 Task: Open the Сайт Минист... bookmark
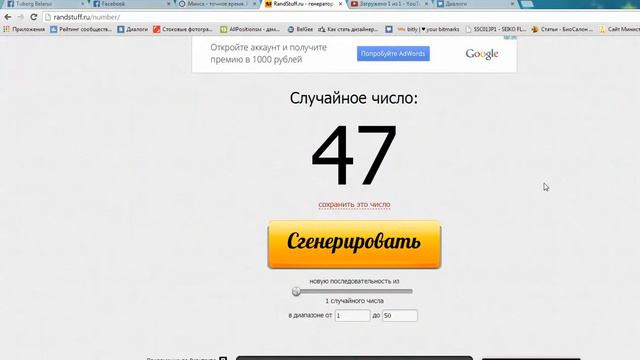pyautogui.click(x=619, y=29)
